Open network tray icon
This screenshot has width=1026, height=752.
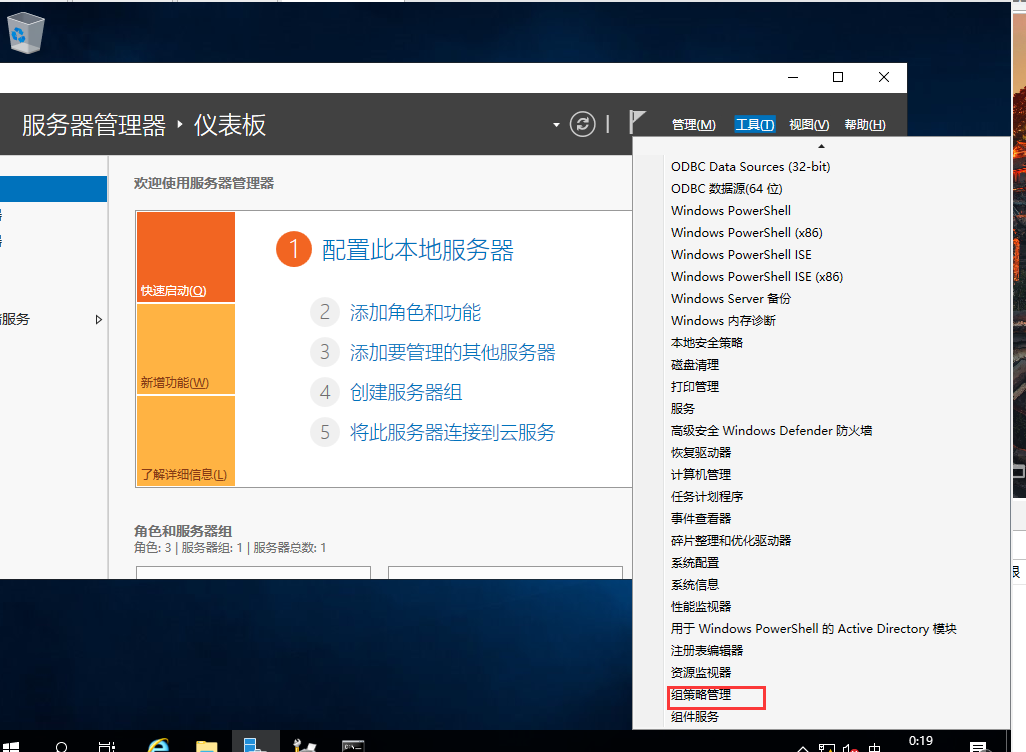pyautogui.click(x=827, y=747)
